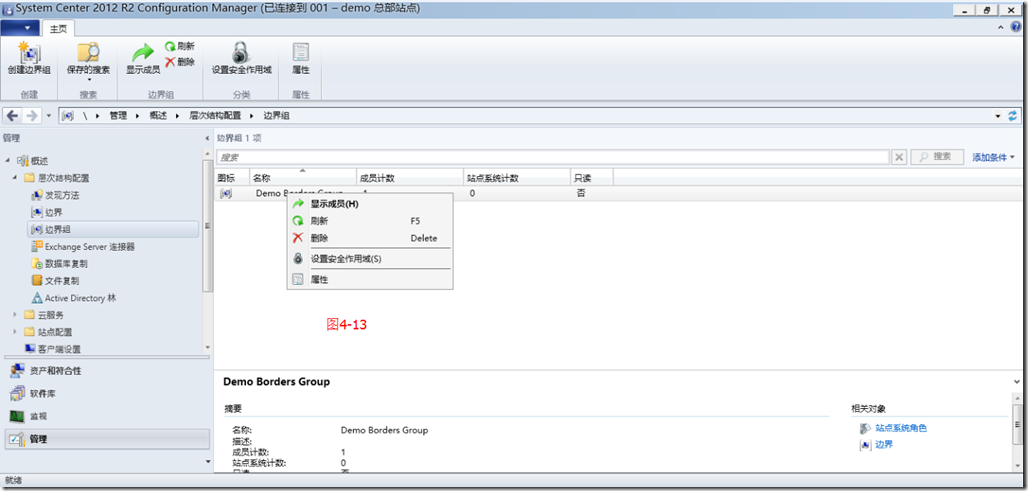The width and height of the screenshot is (1028, 491).
Task: Click the 搜索 button
Action: coord(937,157)
